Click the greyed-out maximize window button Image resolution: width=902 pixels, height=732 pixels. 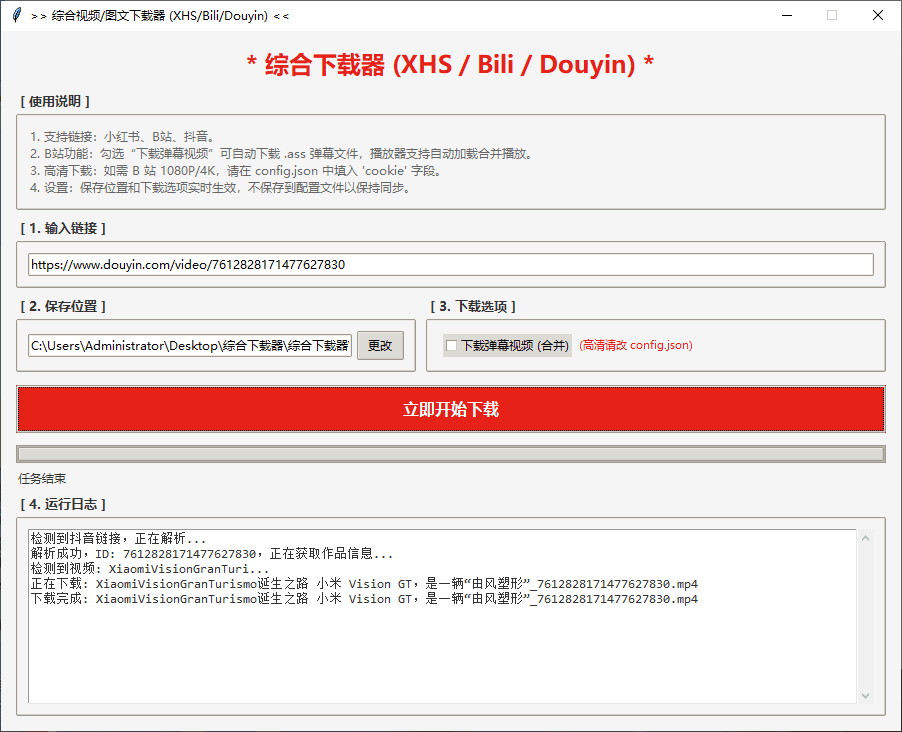(832, 15)
